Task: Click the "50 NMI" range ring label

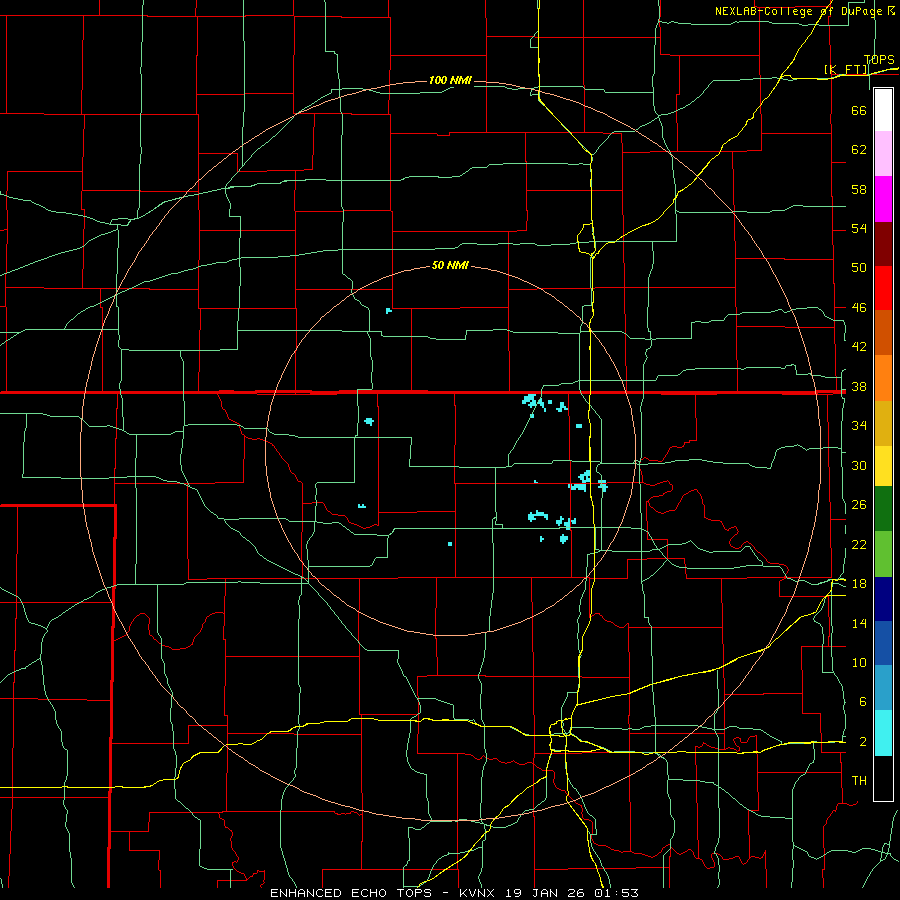Action: 450,265
